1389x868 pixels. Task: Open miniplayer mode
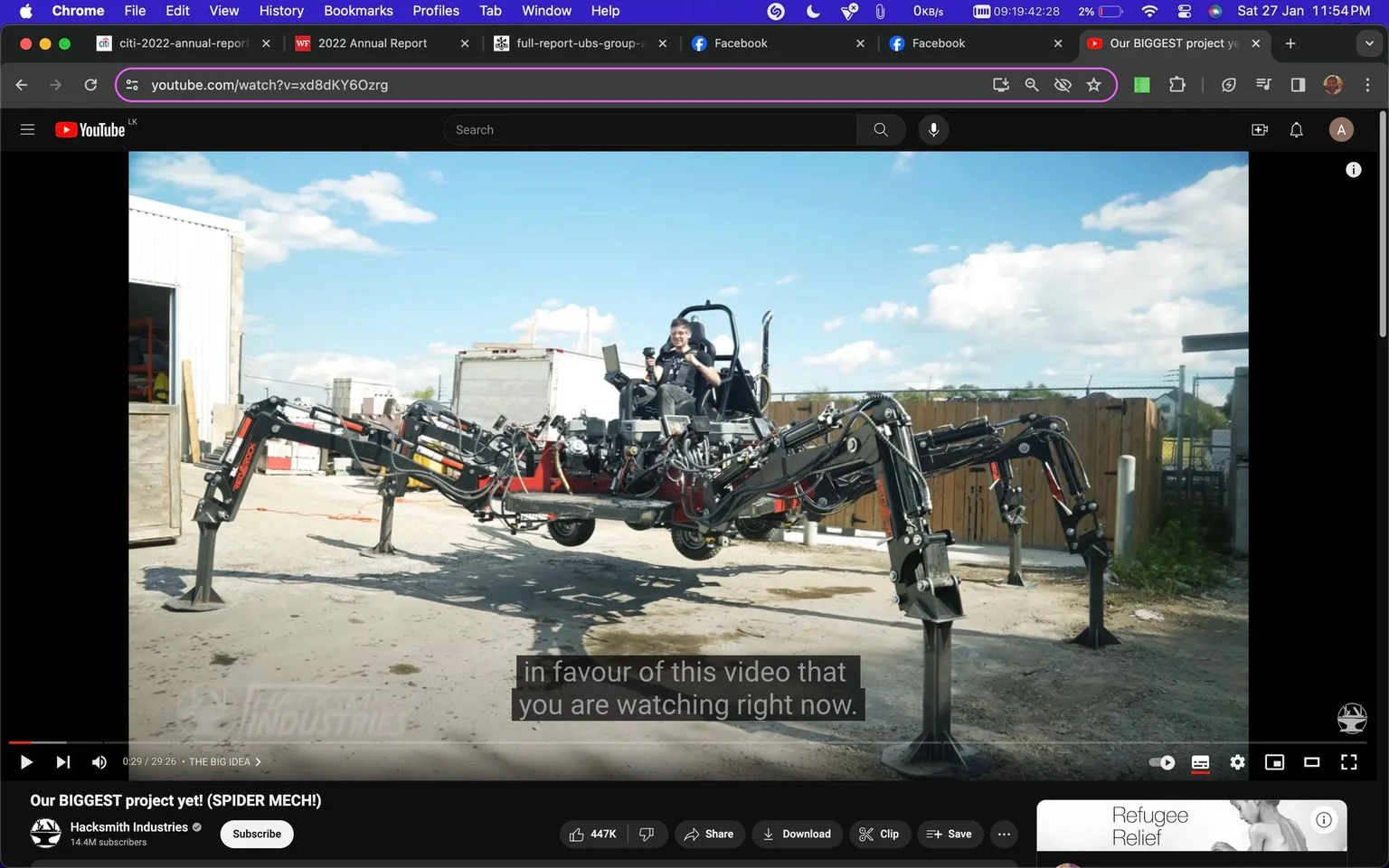(1274, 762)
